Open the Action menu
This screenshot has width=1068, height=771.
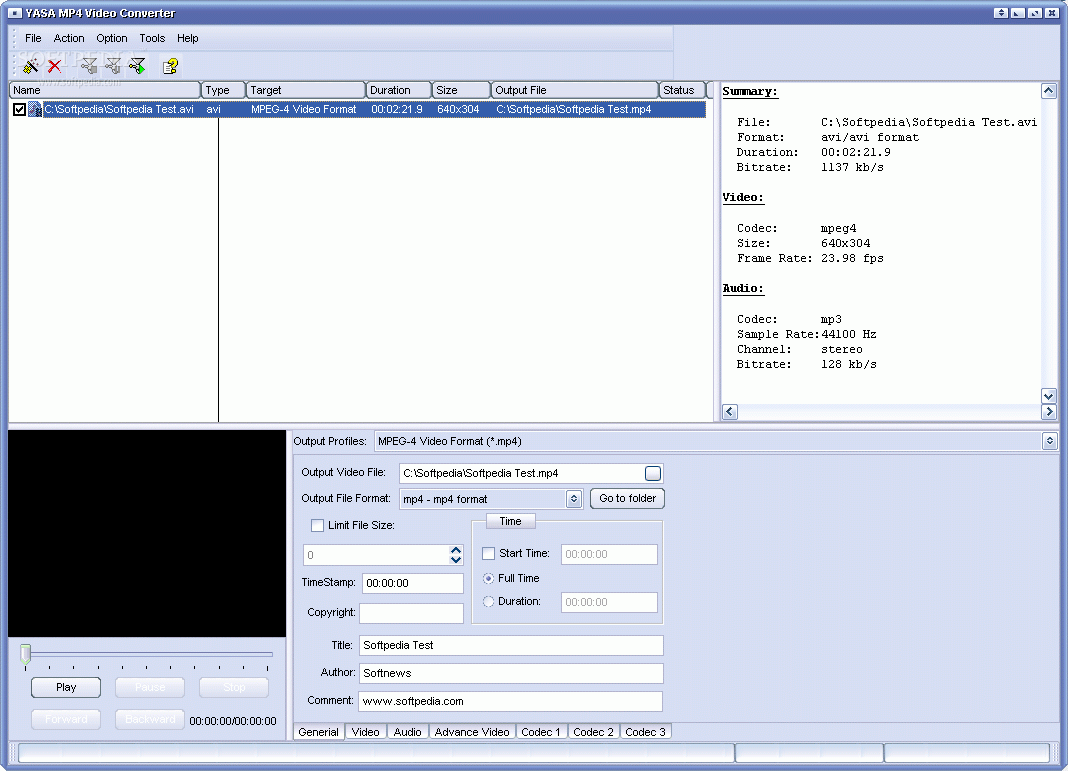pyautogui.click(x=69, y=38)
